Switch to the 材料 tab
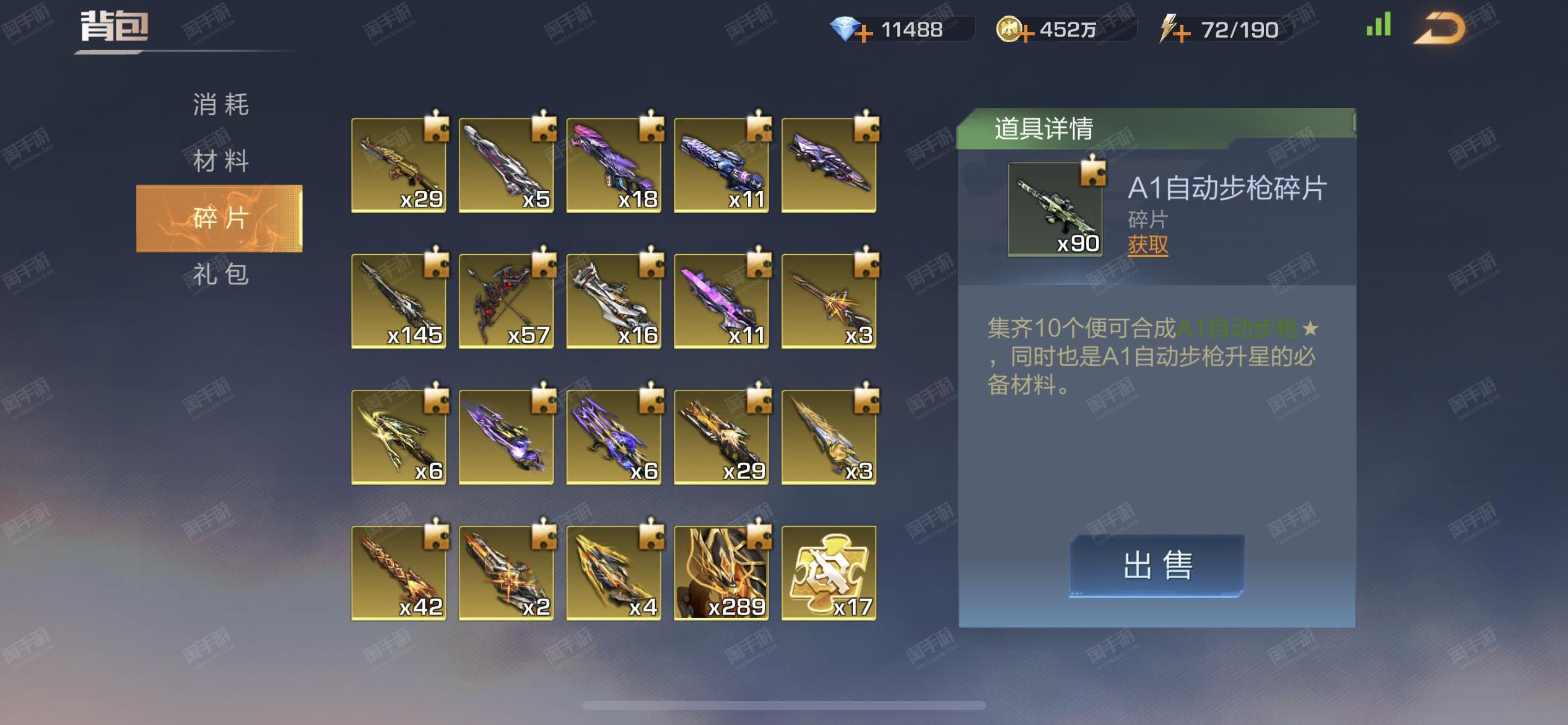 click(220, 161)
